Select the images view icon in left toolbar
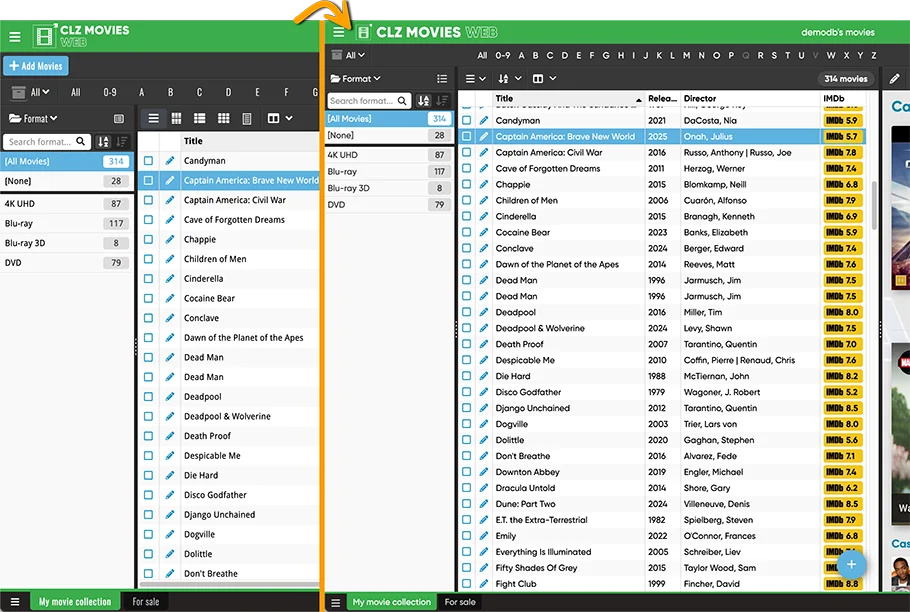910x612 pixels. (176, 119)
